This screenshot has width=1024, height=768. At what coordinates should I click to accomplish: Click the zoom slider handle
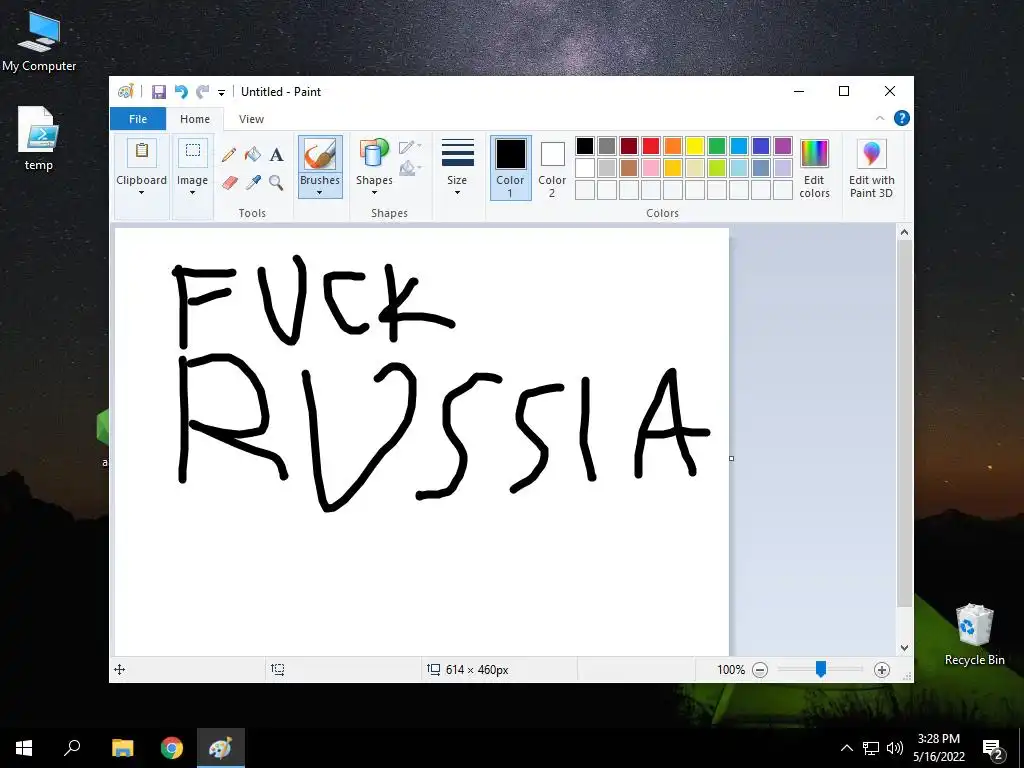(821, 669)
